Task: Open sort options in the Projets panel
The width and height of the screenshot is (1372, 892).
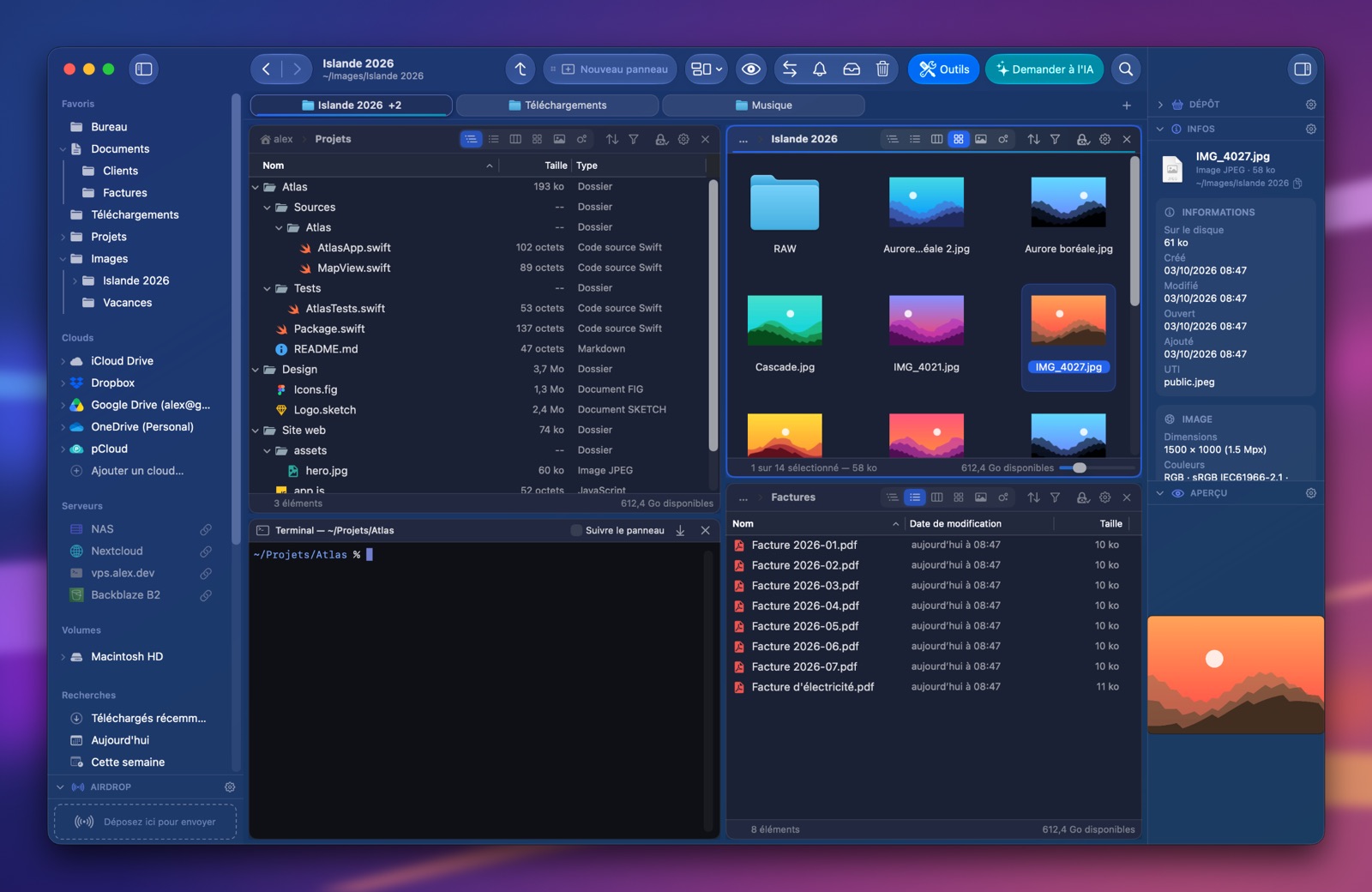Action: pos(612,139)
